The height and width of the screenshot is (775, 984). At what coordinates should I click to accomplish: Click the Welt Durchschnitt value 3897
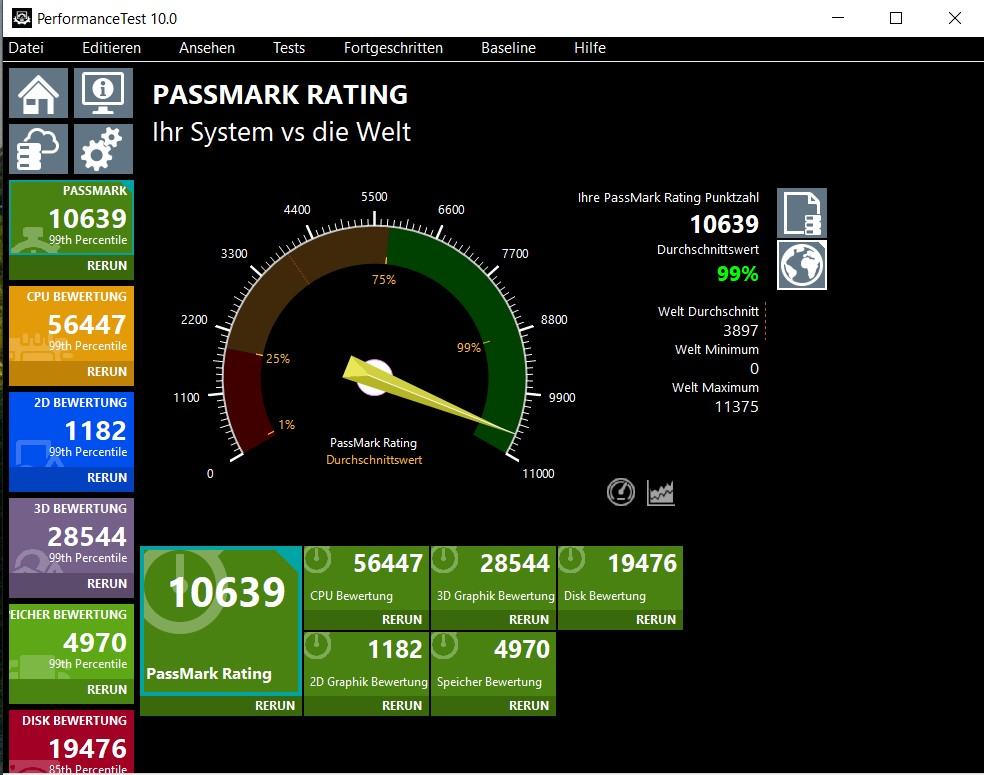pos(741,330)
